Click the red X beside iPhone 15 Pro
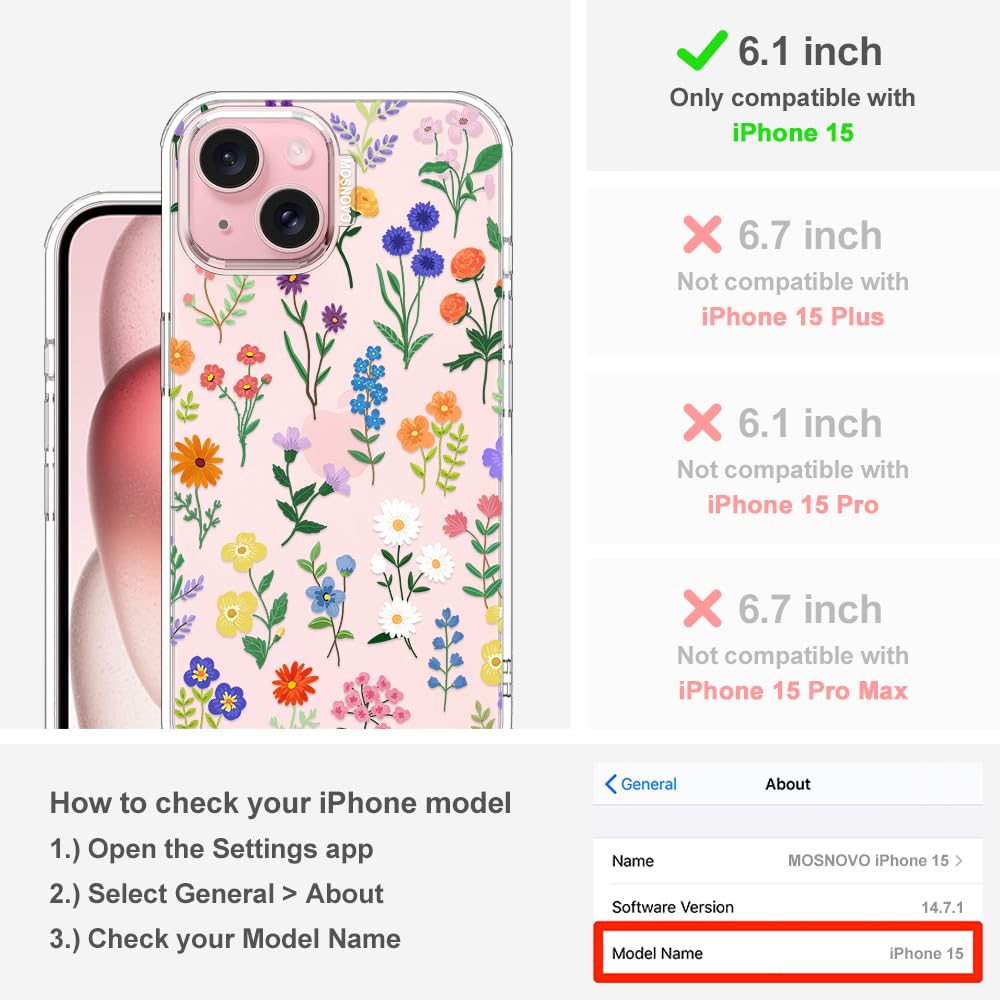Viewport: 1000px width, 1000px height. click(x=702, y=422)
